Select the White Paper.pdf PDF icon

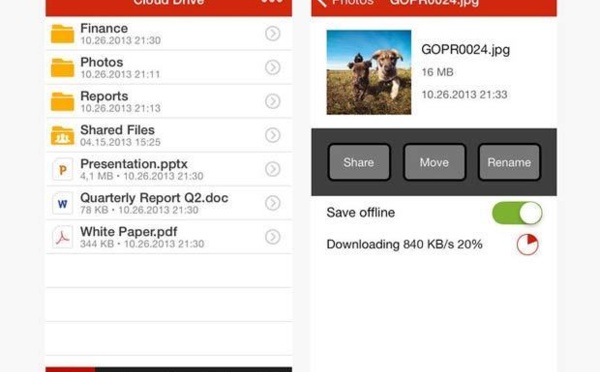tap(62, 237)
